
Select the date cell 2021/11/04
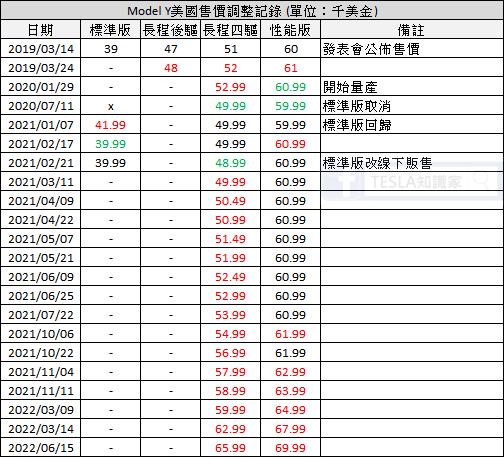coord(41,372)
